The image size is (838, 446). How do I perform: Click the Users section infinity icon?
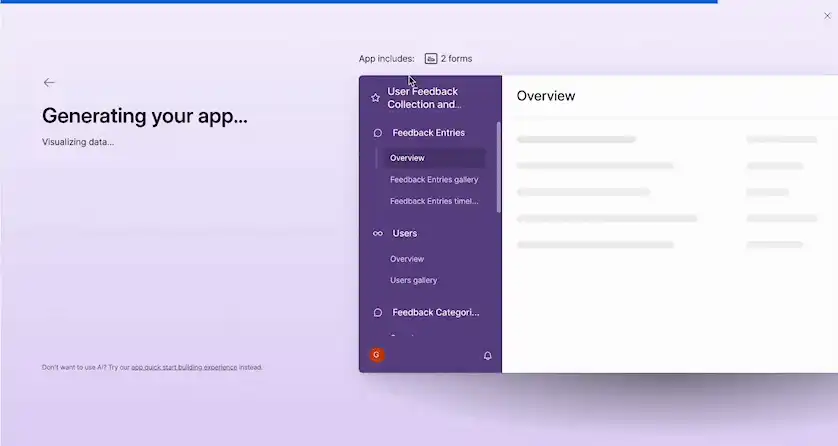[x=377, y=234]
